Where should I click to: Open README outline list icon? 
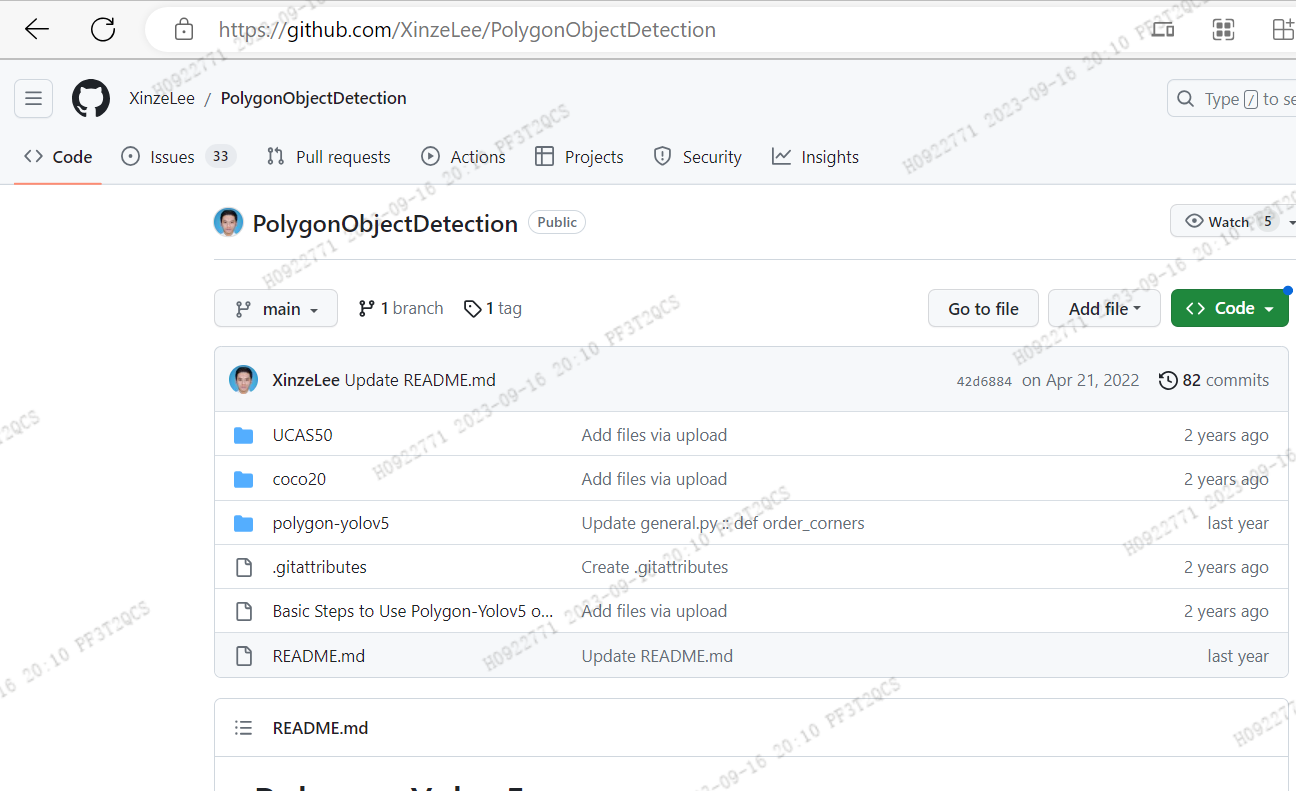click(243, 728)
